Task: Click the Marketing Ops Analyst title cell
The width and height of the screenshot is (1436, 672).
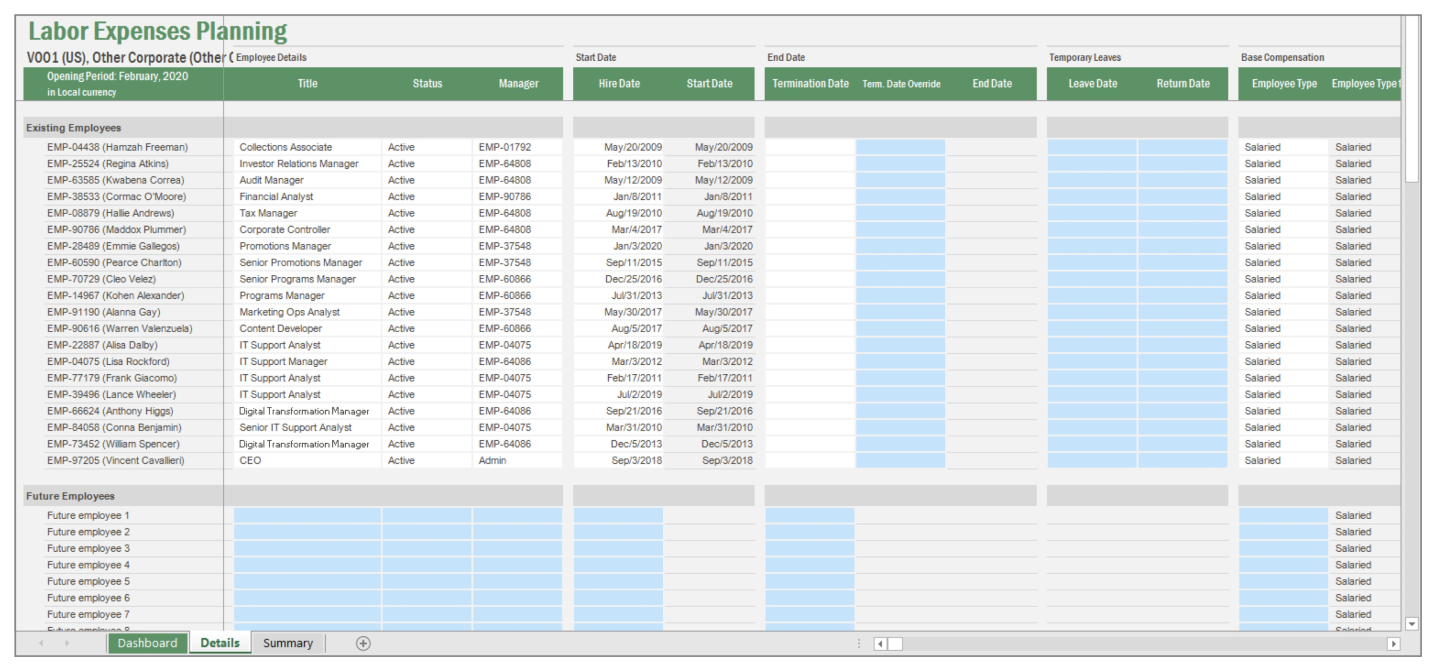Action: click(x=307, y=312)
